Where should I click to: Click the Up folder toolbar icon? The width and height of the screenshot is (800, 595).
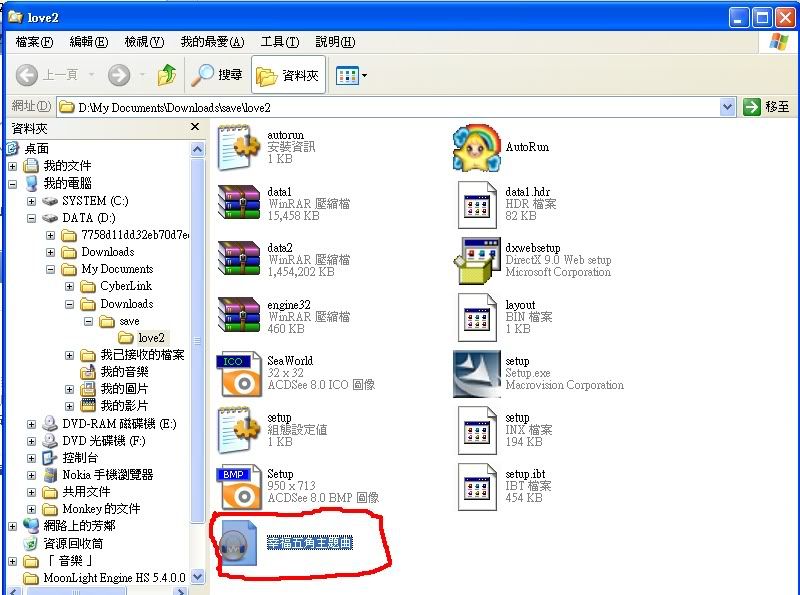[x=167, y=75]
